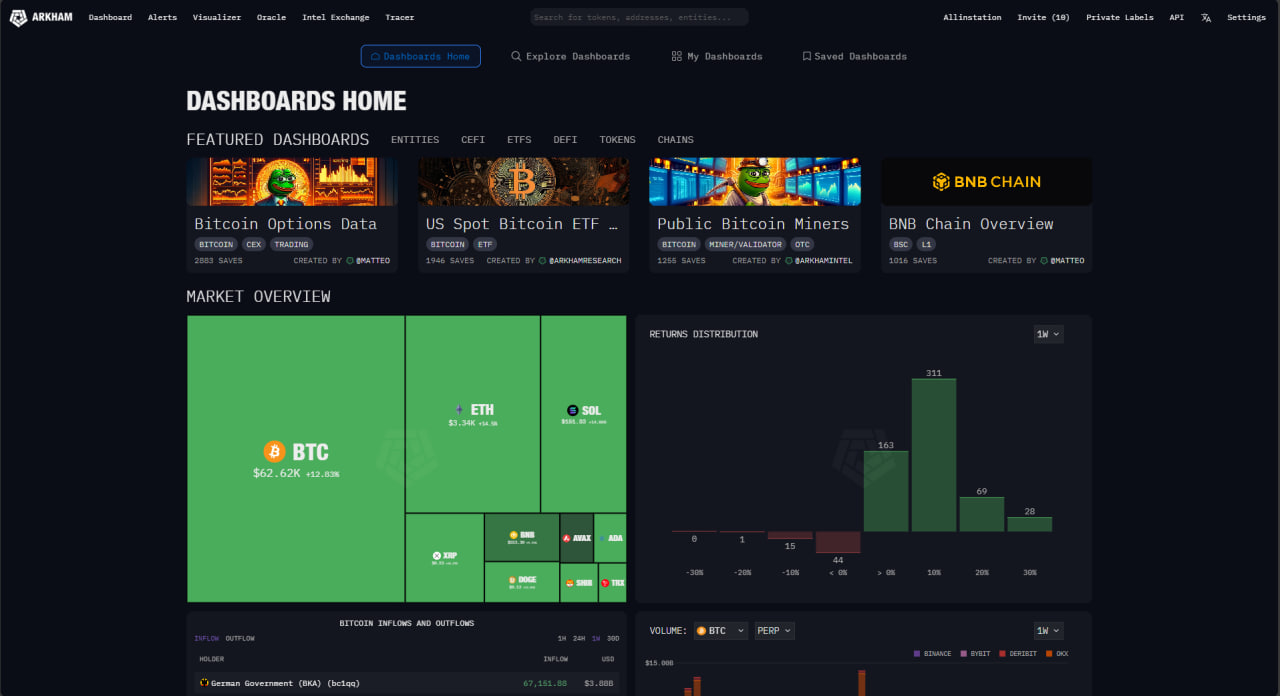Screen dimensions: 1280x696
Task: Click the ADA tile in the treemap
Action: click(x=611, y=538)
